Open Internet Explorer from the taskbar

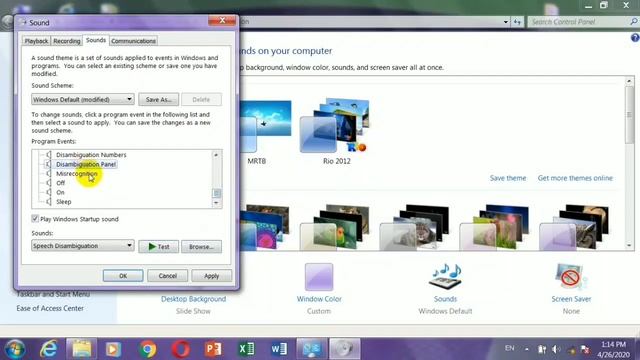[x=49, y=349]
